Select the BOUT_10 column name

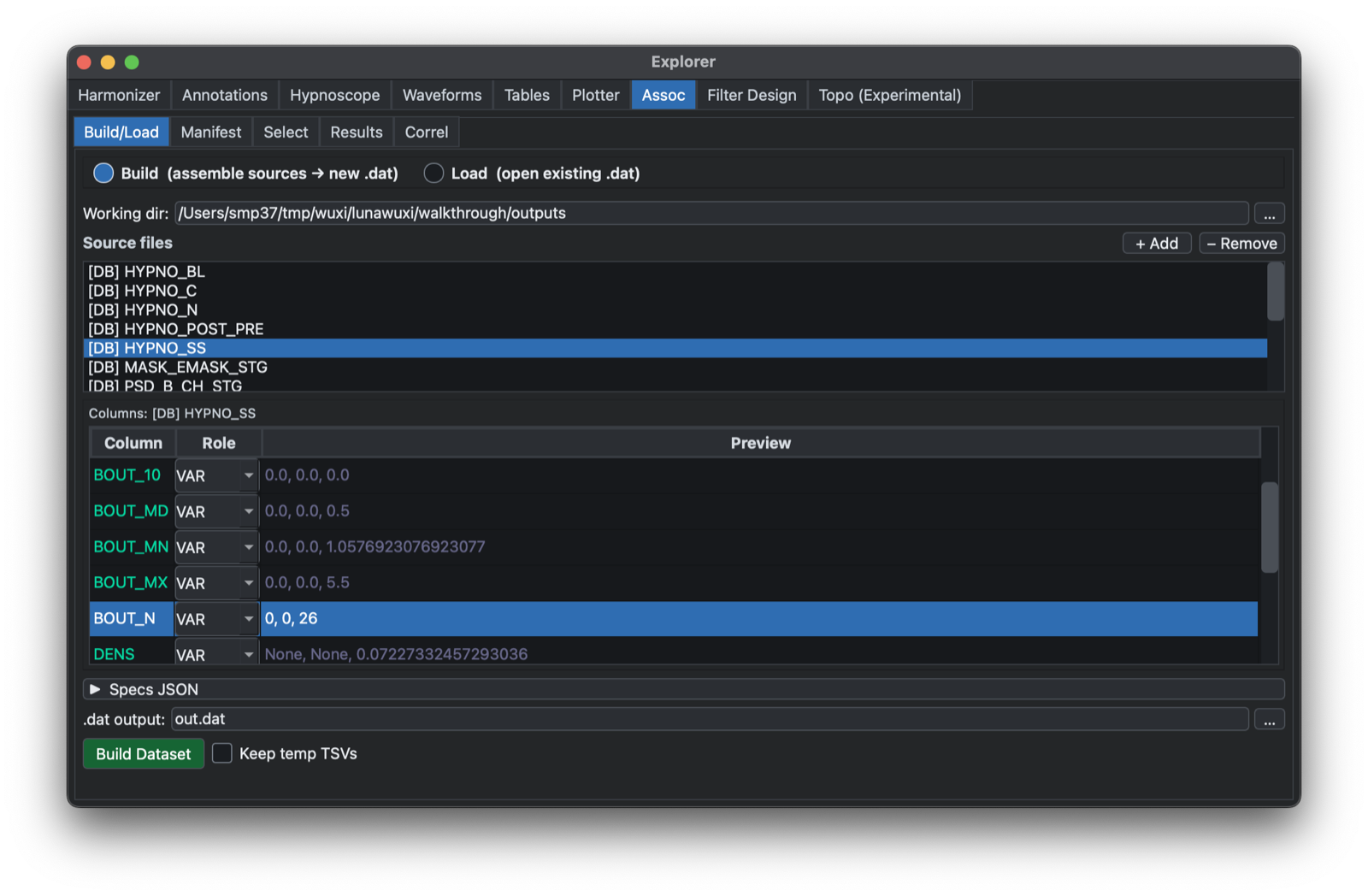(127, 475)
